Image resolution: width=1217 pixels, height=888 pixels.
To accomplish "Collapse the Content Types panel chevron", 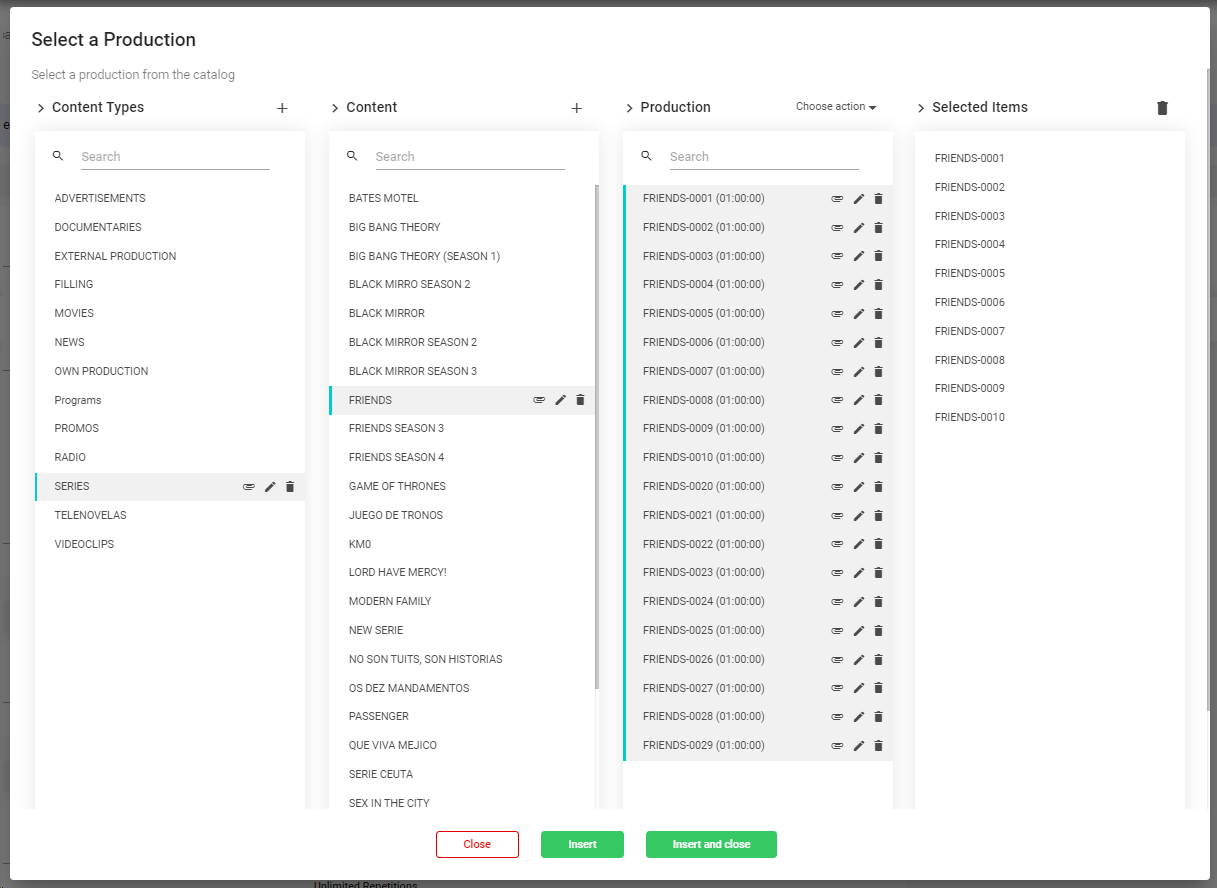I will coord(41,108).
